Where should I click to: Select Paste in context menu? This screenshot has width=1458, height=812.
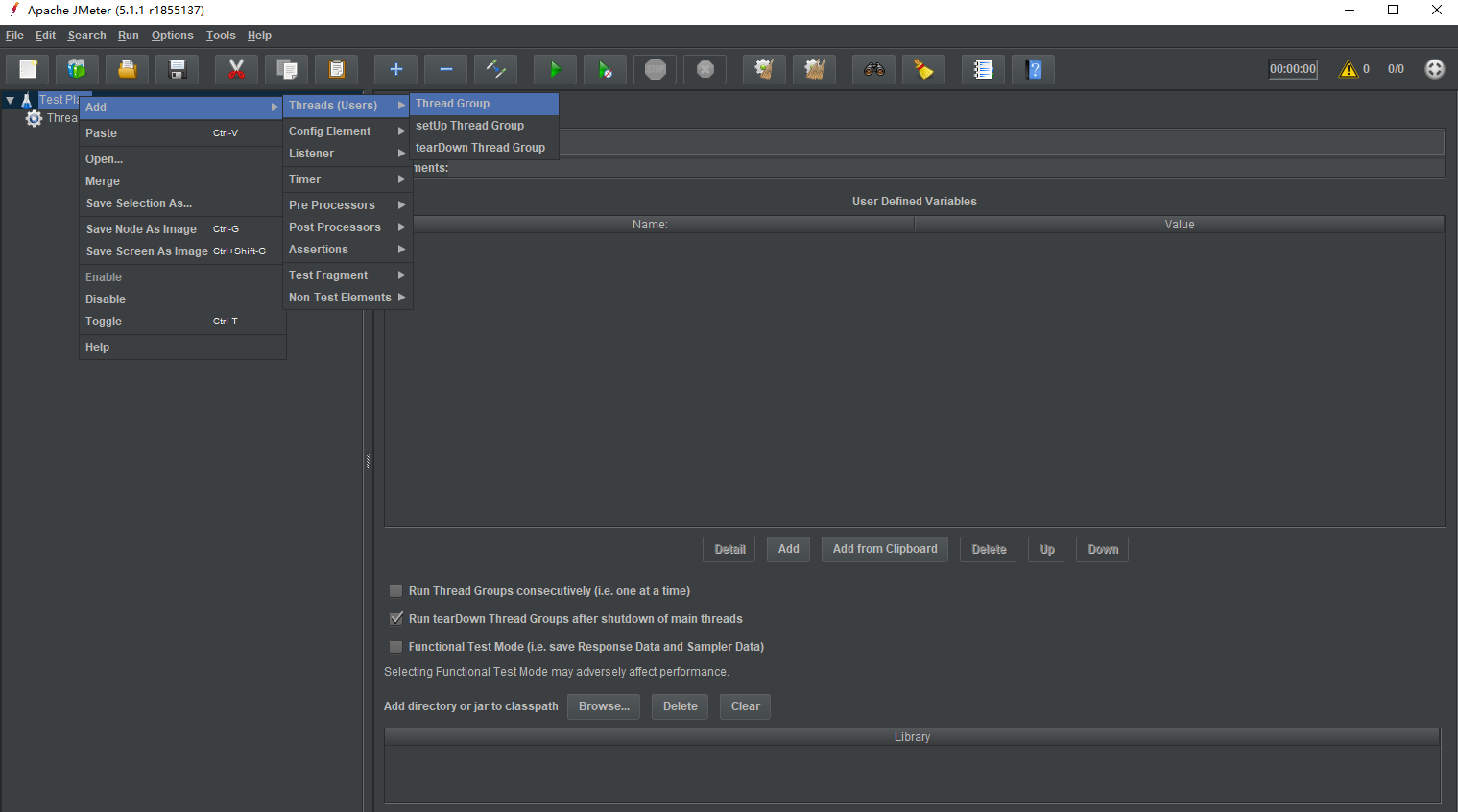coord(181,133)
